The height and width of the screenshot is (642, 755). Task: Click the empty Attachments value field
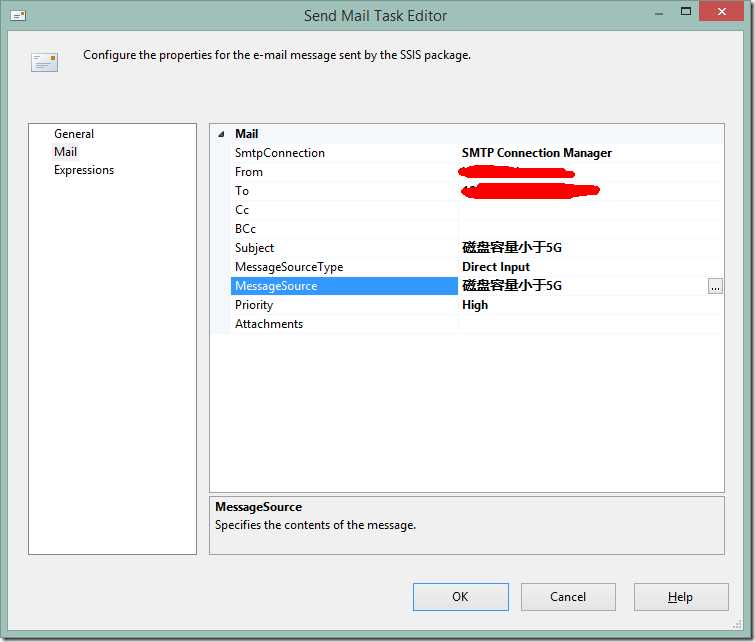(590, 324)
